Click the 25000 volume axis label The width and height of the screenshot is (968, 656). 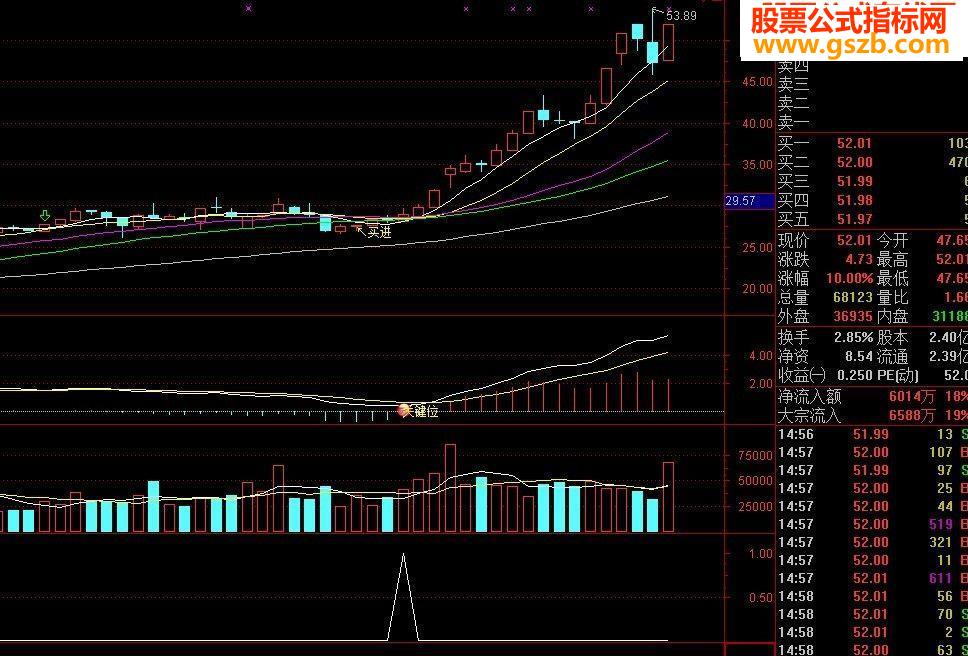[756, 506]
